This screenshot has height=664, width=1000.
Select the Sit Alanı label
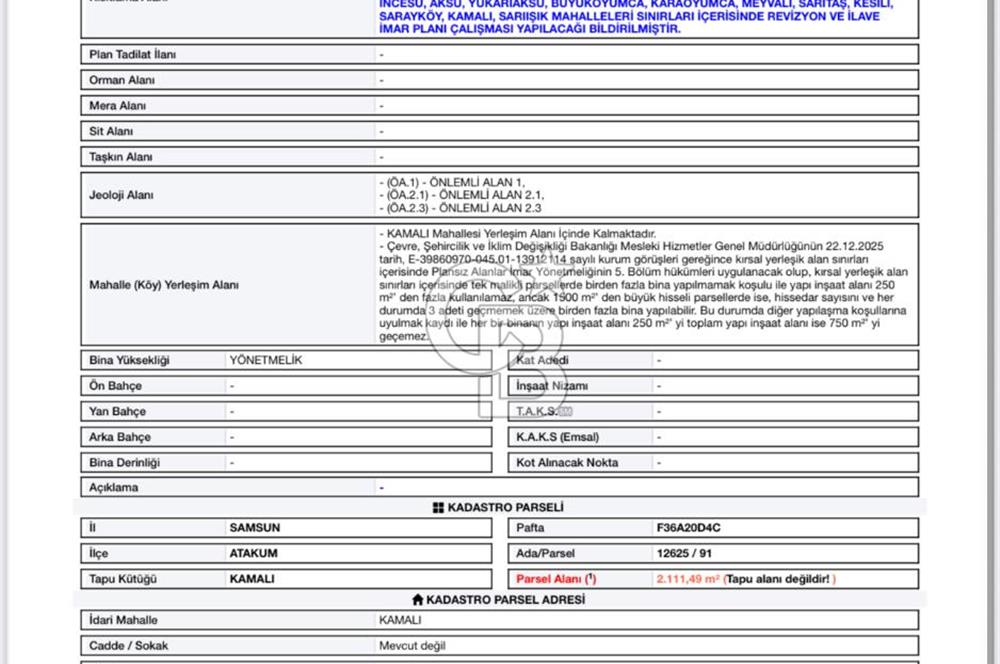pyautogui.click(x=111, y=131)
